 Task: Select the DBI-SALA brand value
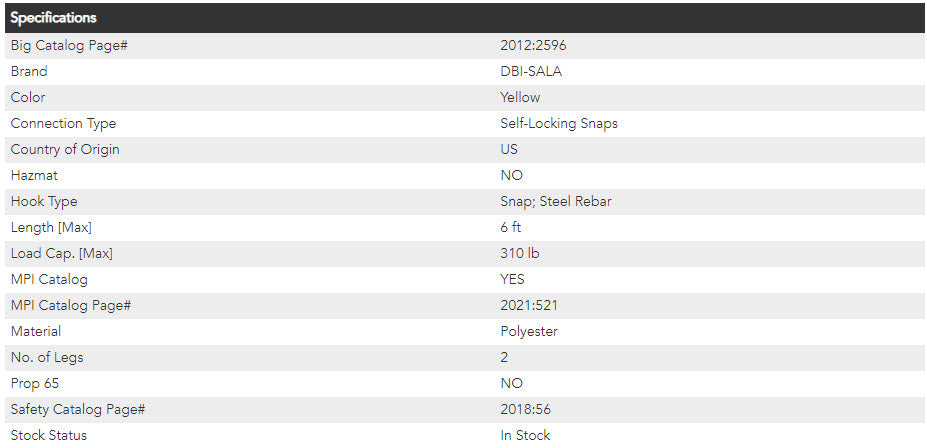529,71
